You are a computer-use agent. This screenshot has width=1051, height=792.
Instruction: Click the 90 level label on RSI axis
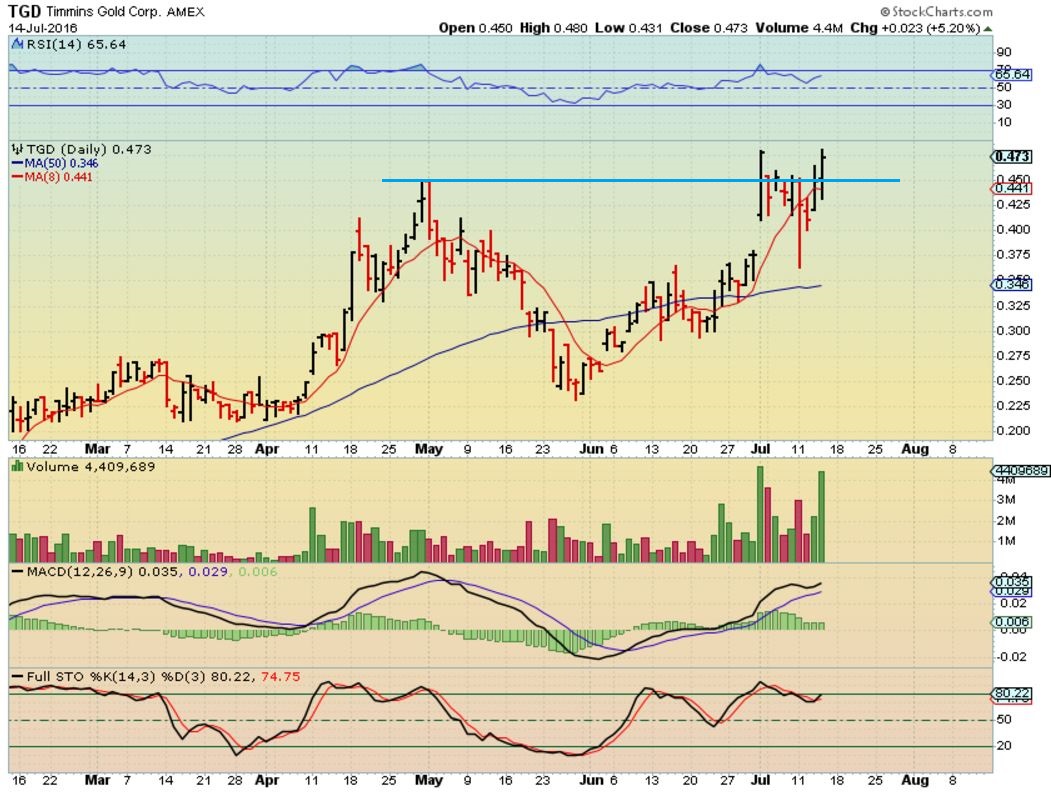click(1004, 52)
